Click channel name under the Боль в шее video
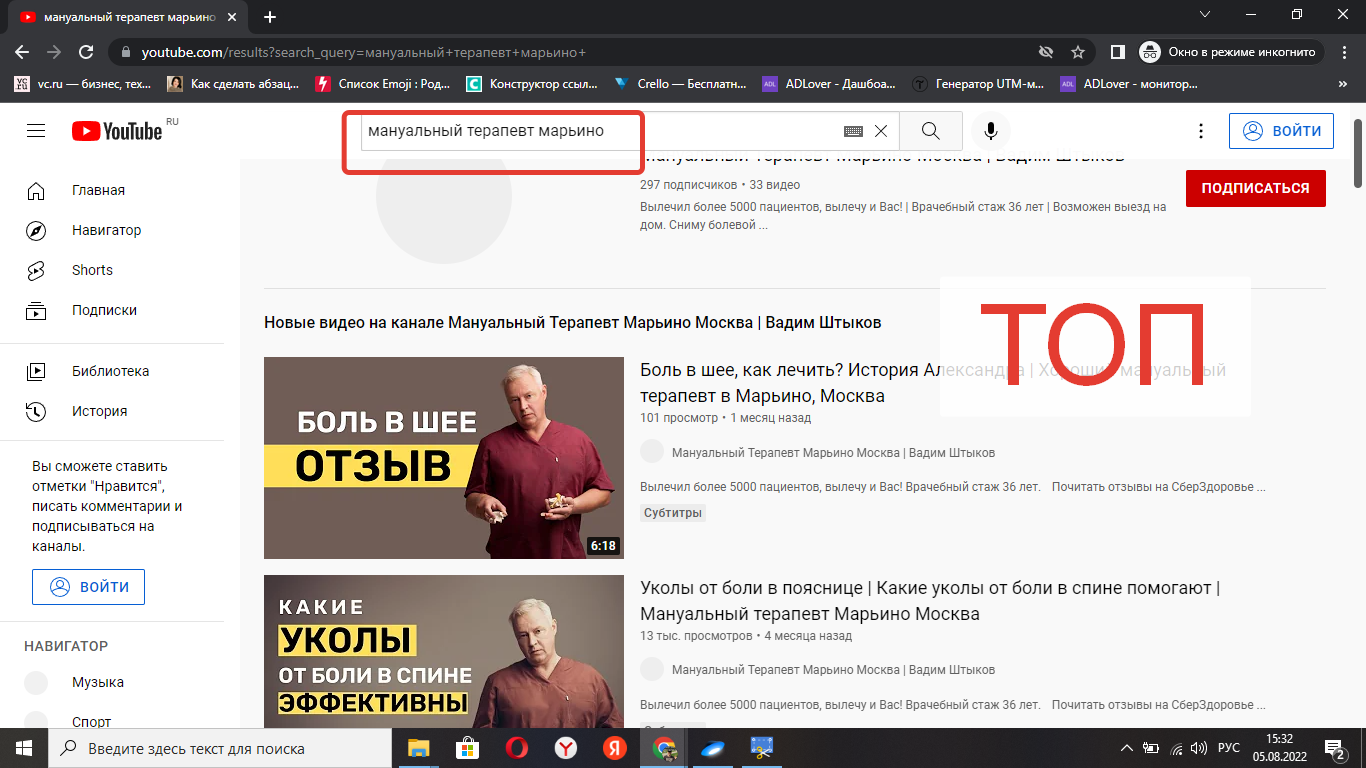Viewport: 1366px width, 768px height. [833, 452]
